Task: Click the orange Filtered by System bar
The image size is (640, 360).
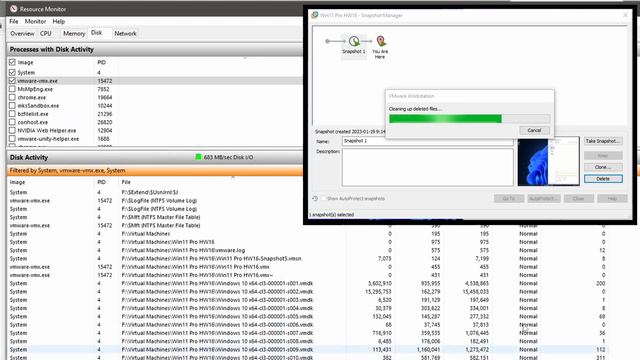Action: click(155, 171)
